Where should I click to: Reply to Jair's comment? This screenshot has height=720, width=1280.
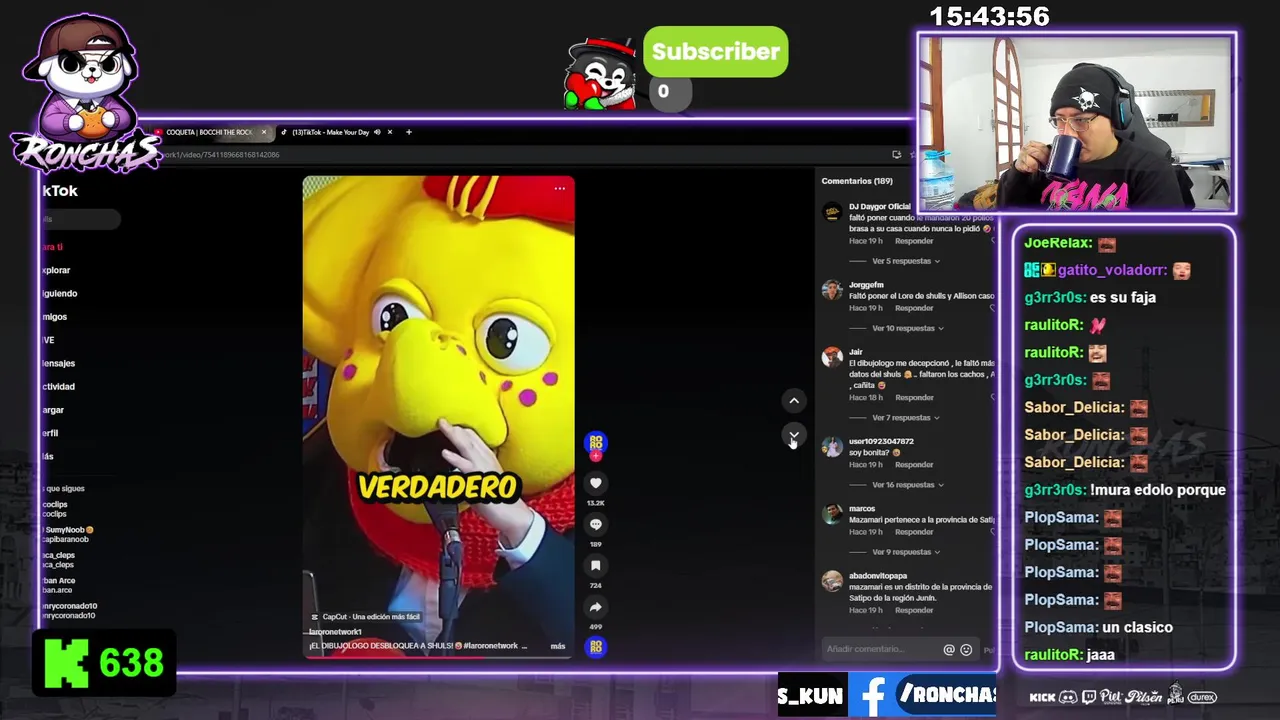click(x=914, y=397)
